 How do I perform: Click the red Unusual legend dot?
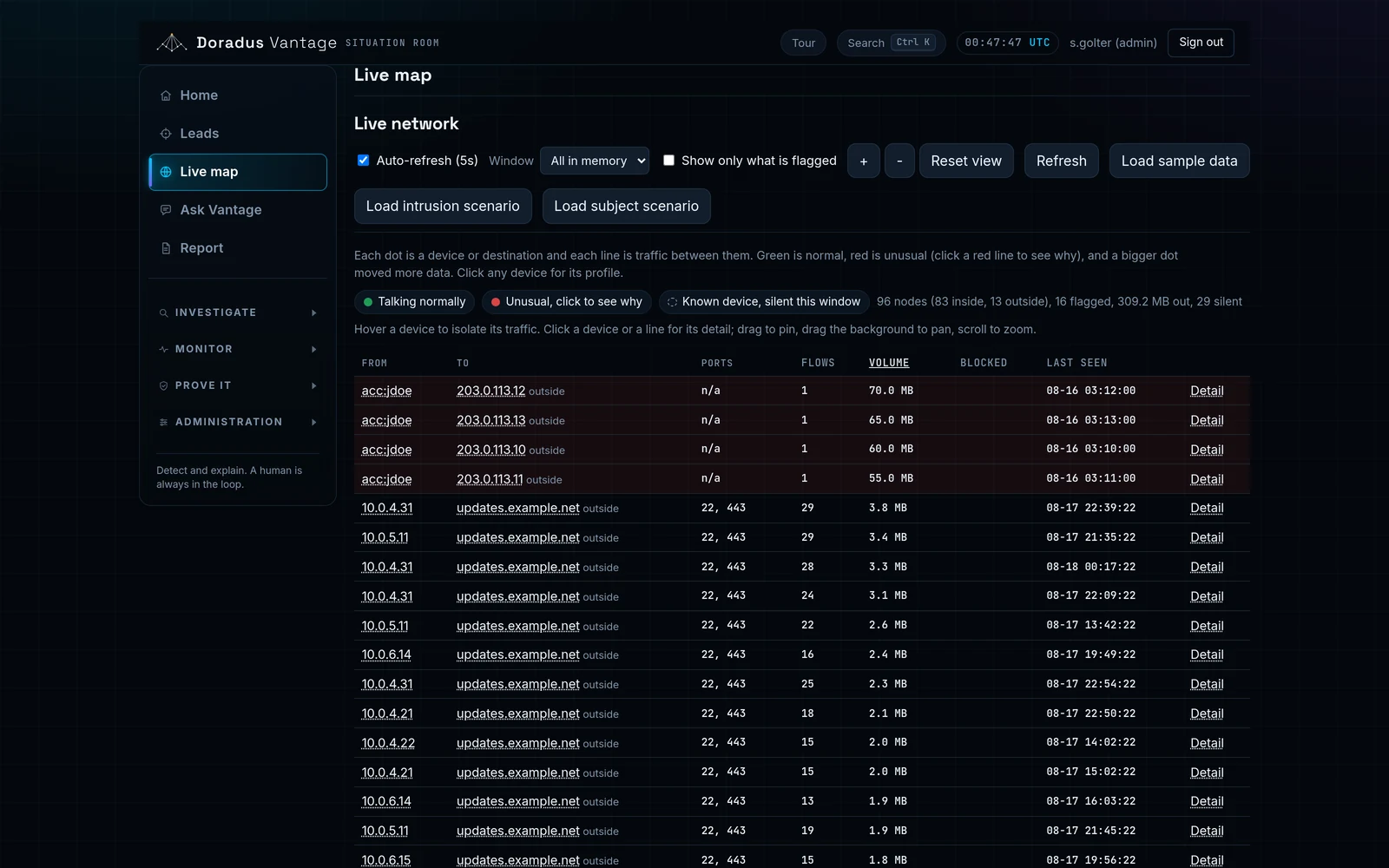[x=496, y=302]
